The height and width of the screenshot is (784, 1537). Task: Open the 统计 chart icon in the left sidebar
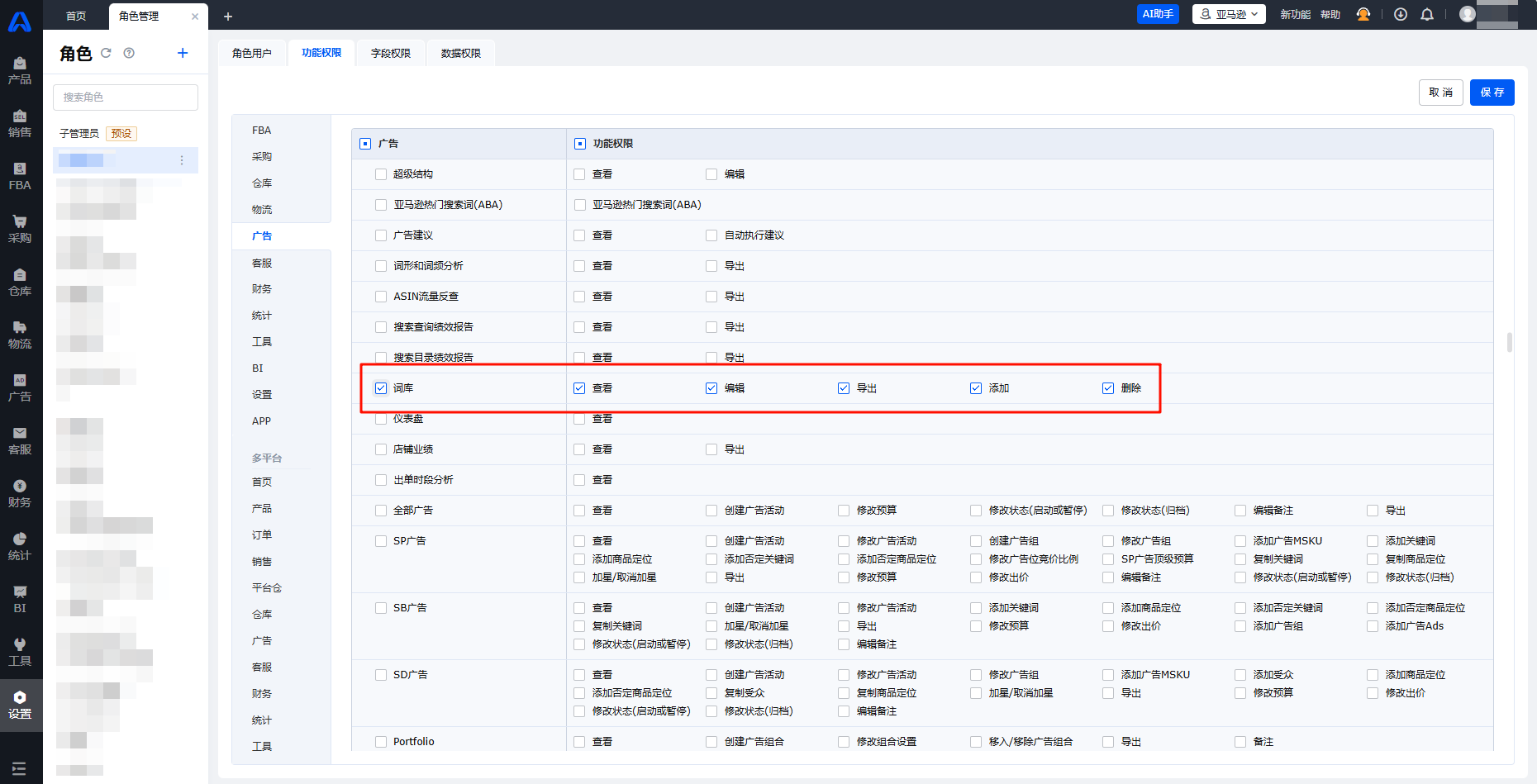pos(20,539)
